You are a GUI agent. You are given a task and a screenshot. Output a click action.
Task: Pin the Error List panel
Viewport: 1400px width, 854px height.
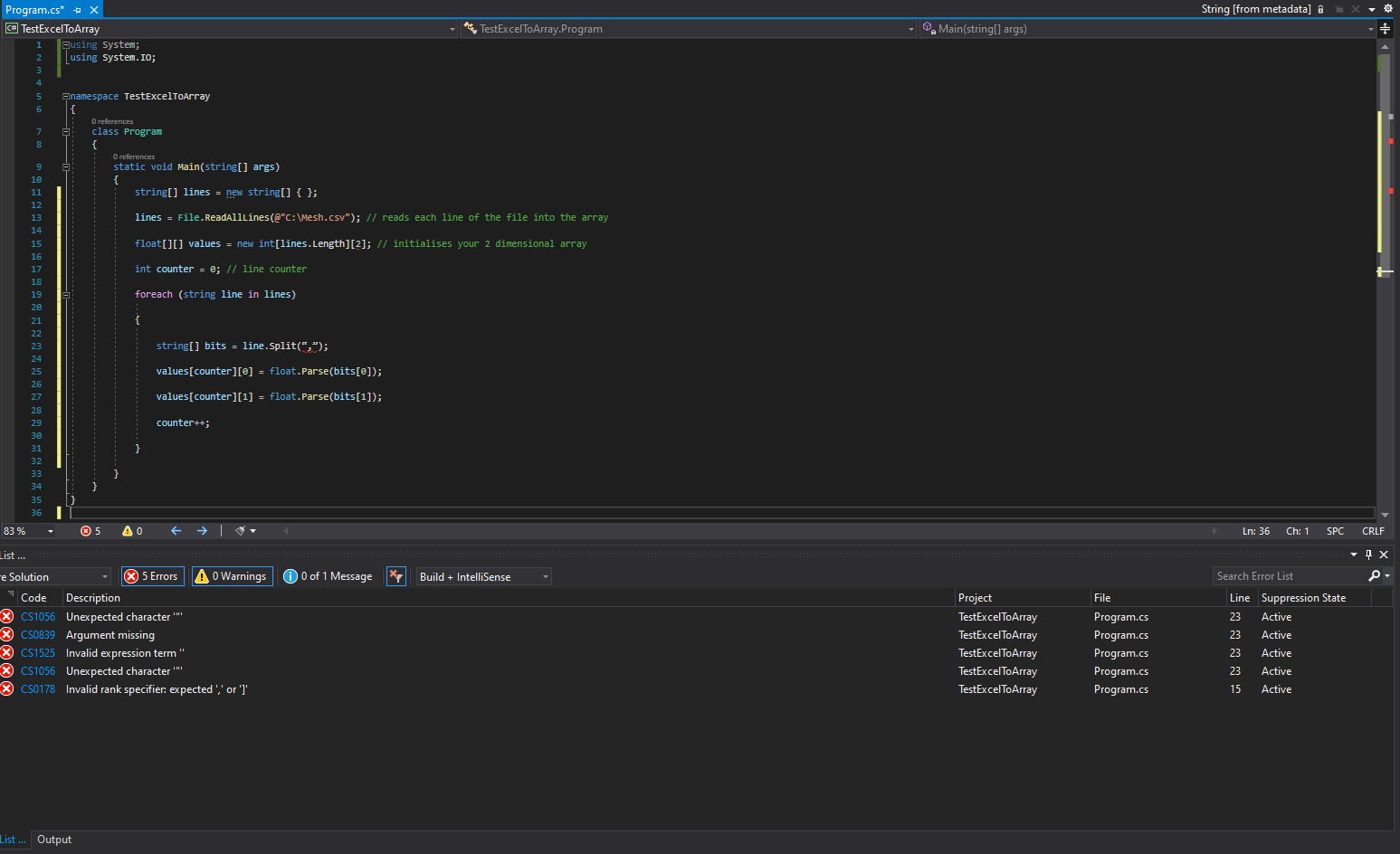point(1368,555)
